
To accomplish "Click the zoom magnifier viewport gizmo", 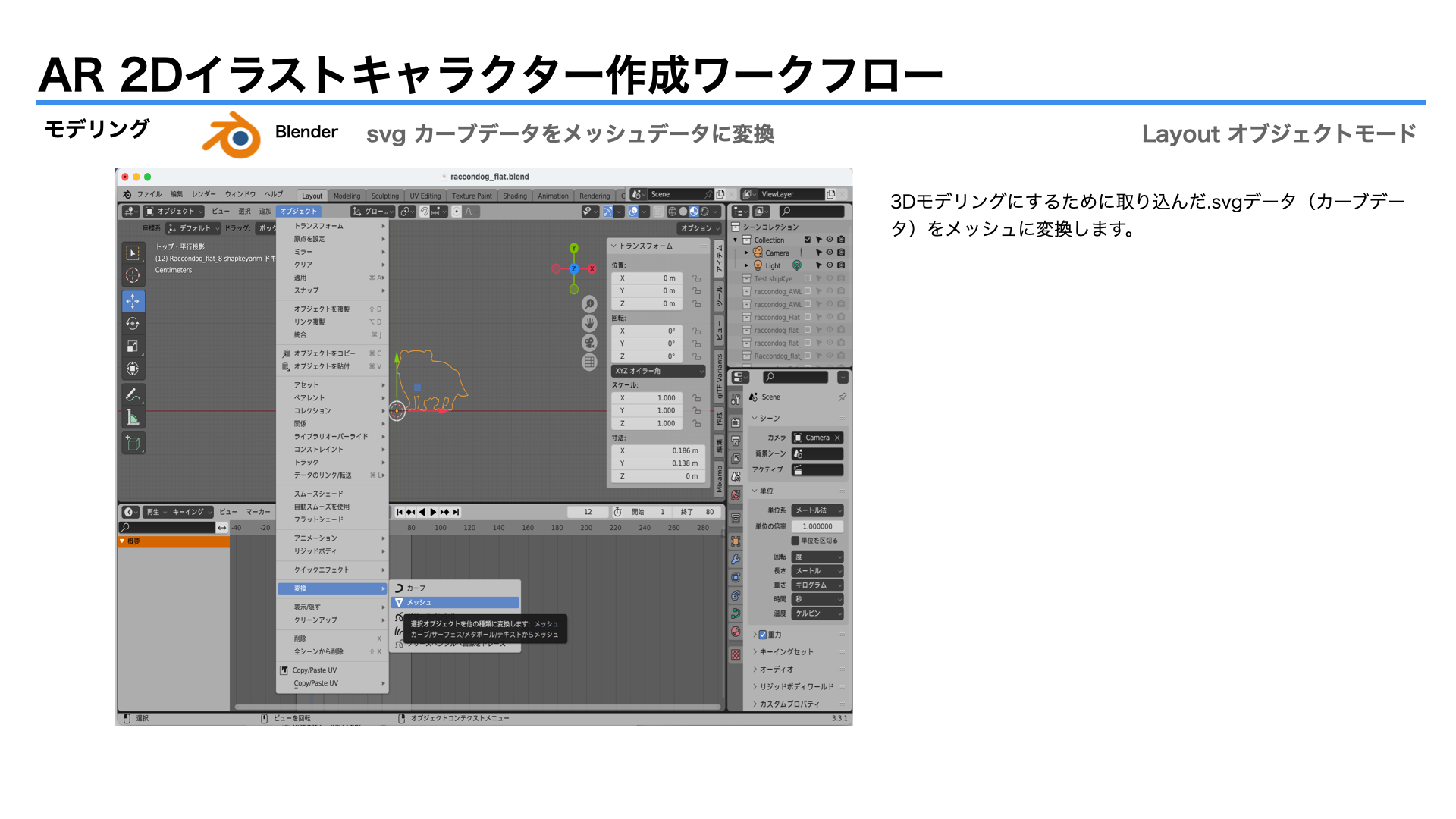I will [x=589, y=304].
